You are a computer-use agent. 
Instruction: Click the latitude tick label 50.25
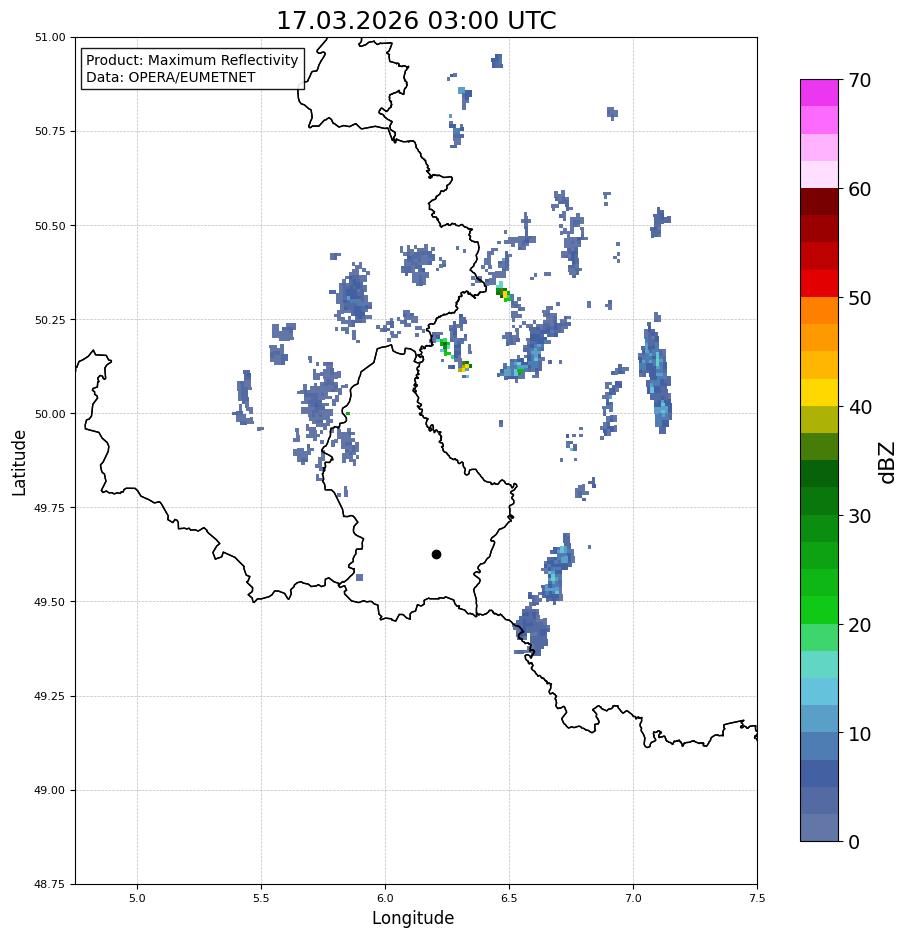click(x=50, y=320)
